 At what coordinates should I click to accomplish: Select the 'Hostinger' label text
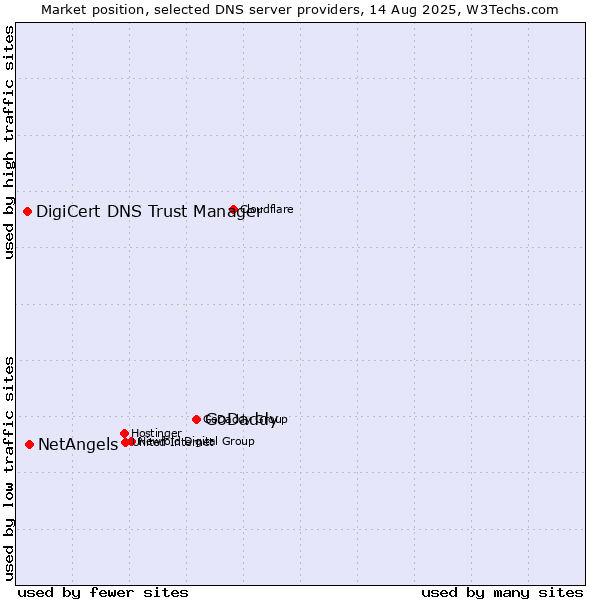click(x=156, y=434)
